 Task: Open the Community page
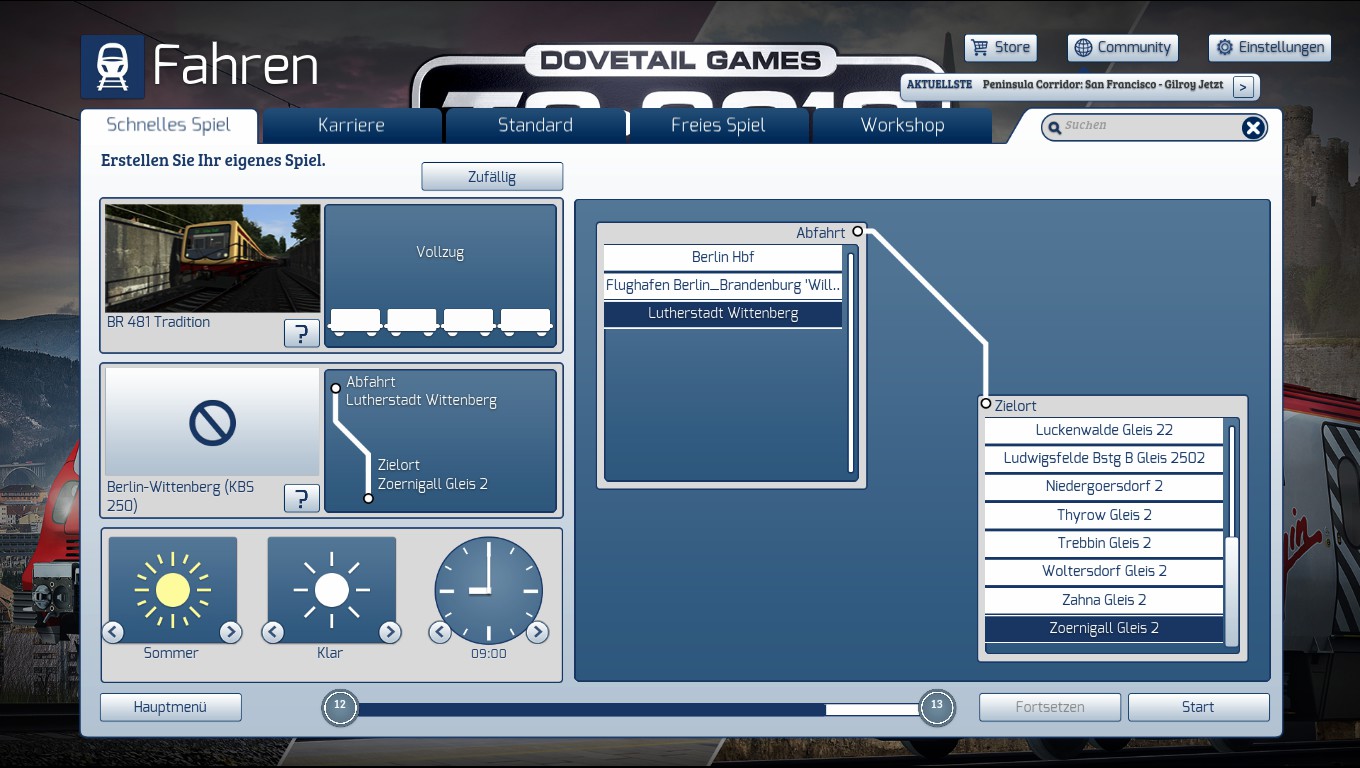pyautogui.click(x=1123, y=47)
